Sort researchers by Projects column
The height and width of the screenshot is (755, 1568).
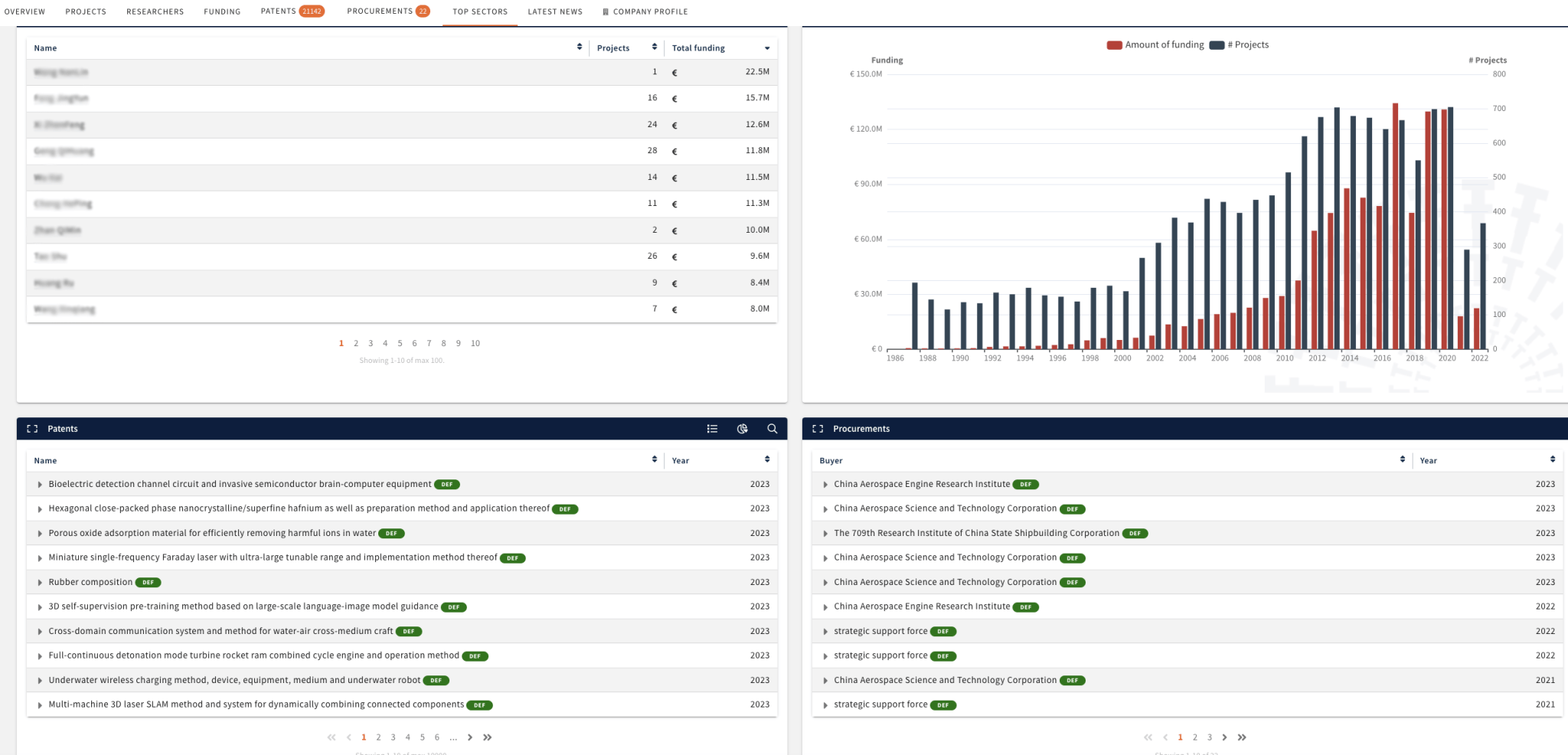pyautogui.click(x=654, y=47)
